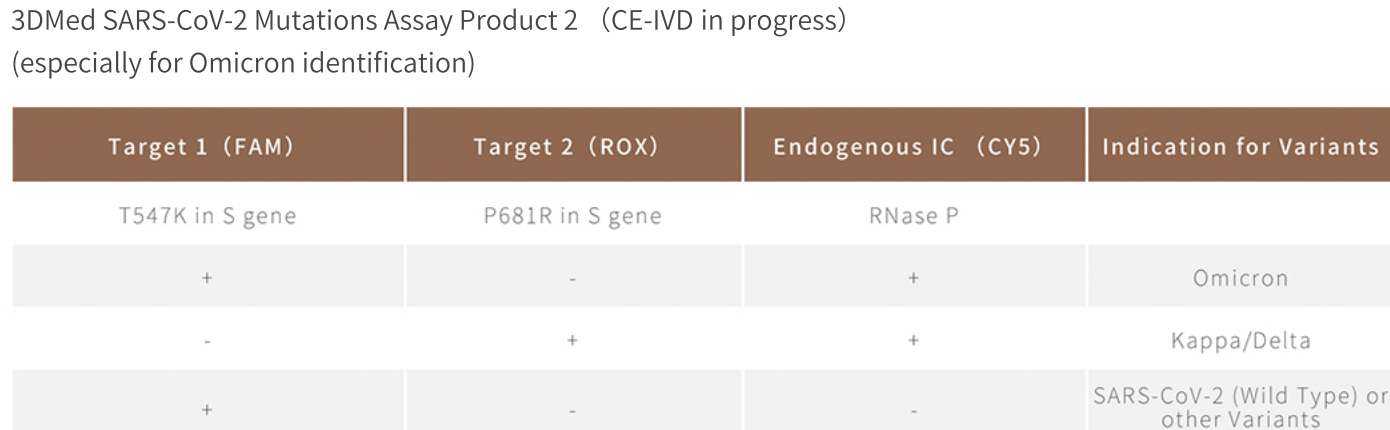The height and width of the screenshot is (430, 1390).
Task: Click the CY5 plus sign in Omicron row
Action: [x=913, y=278]
